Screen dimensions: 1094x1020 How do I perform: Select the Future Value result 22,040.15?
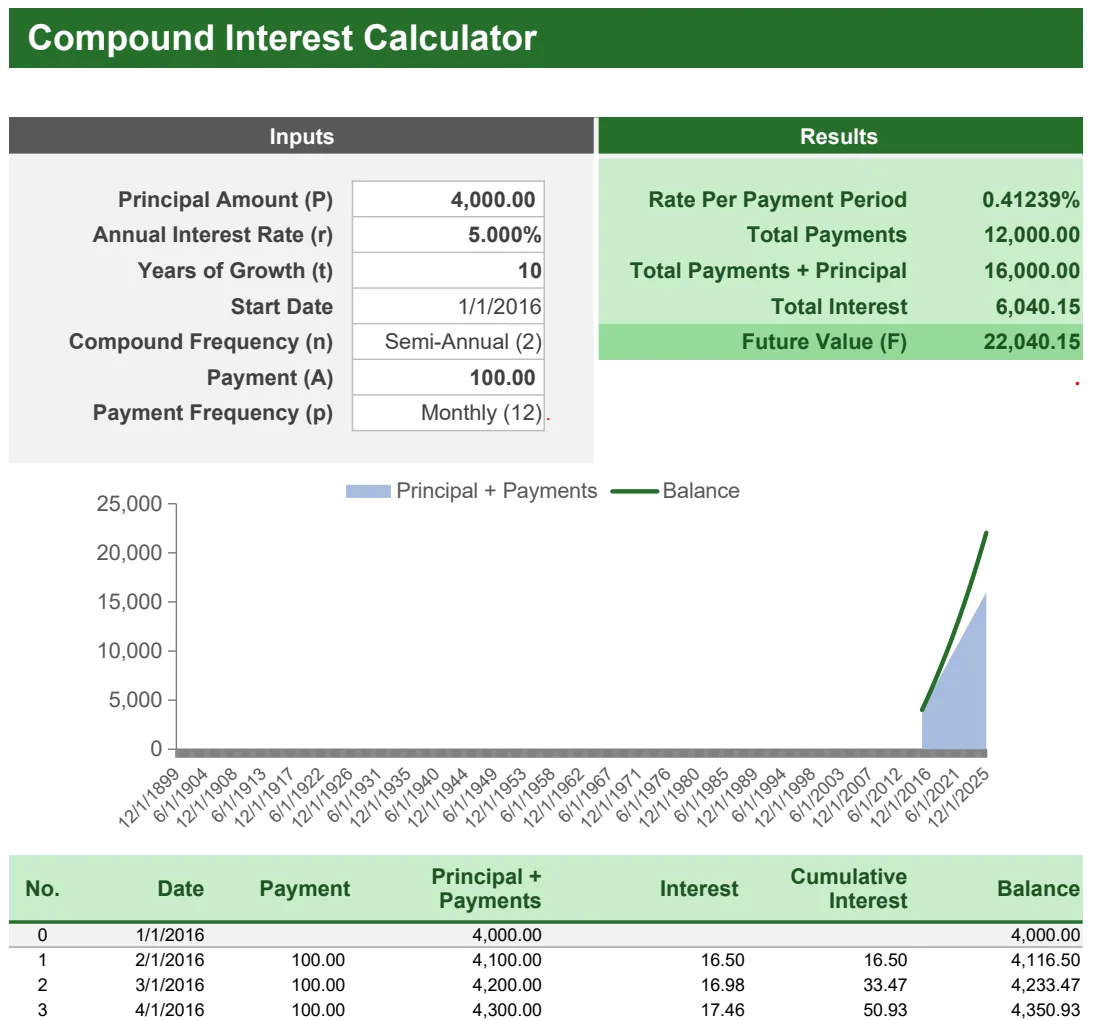(x=1032, y=342)
